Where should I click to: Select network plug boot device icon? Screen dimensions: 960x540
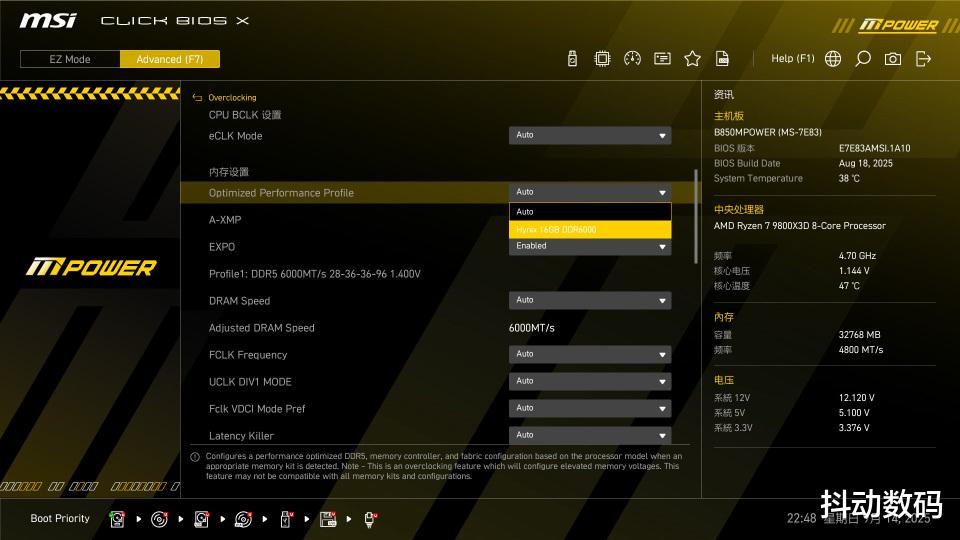coord(370,519)
